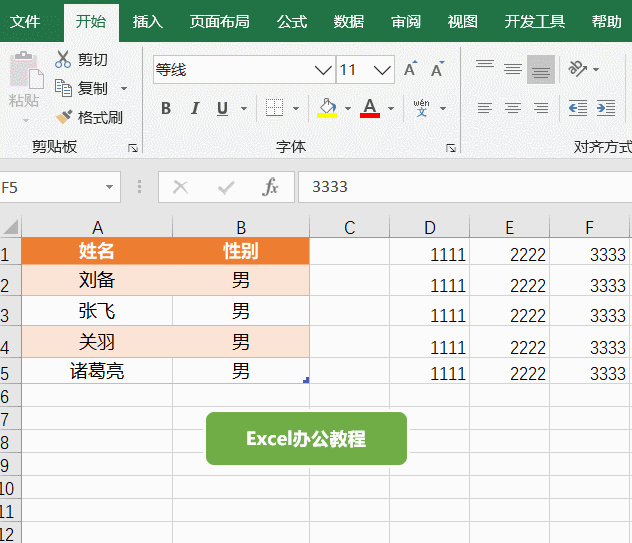
Task: Expand the Name Box dropdown arrow
Action: pos(108,187)
